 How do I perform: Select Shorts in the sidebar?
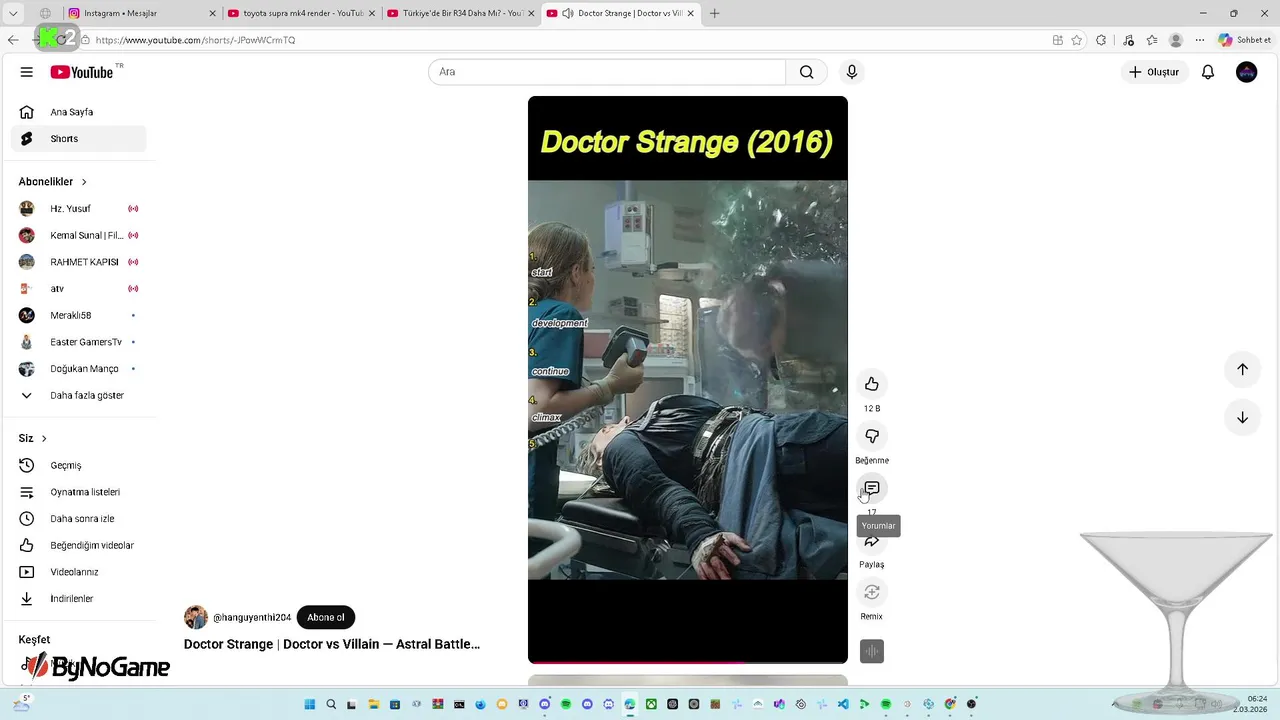click(x=79, y=139)
